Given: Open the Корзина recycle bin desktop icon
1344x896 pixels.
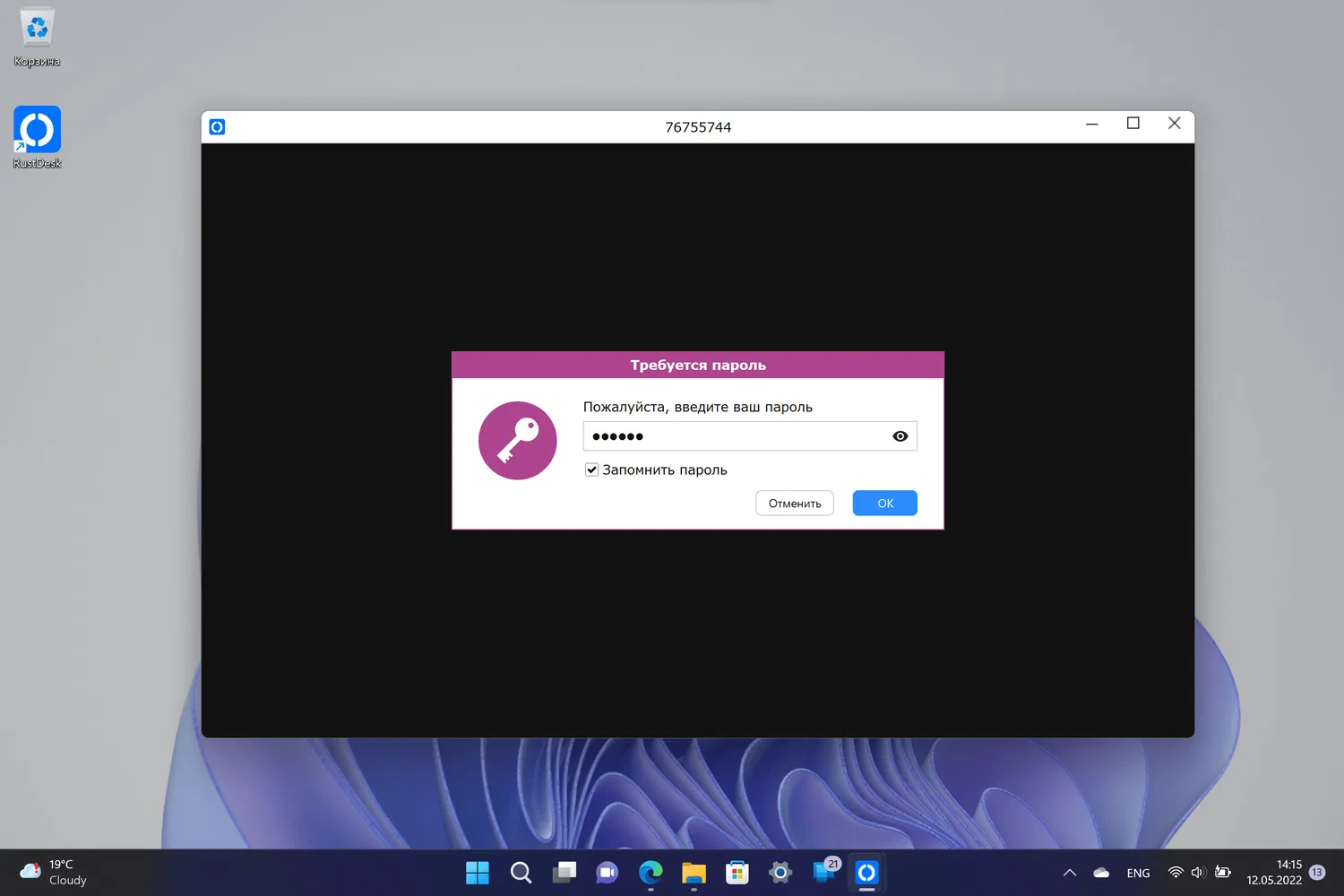Looking at the screenshot, I should click(x=37, y=38).
